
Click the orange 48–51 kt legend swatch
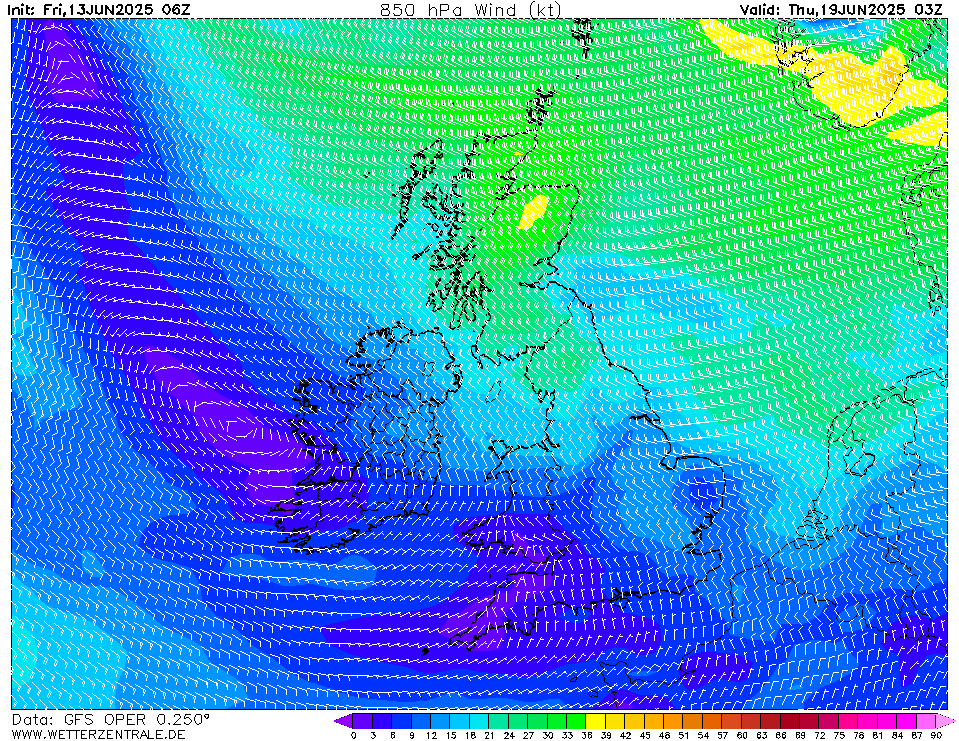click(x=673, y=721)
